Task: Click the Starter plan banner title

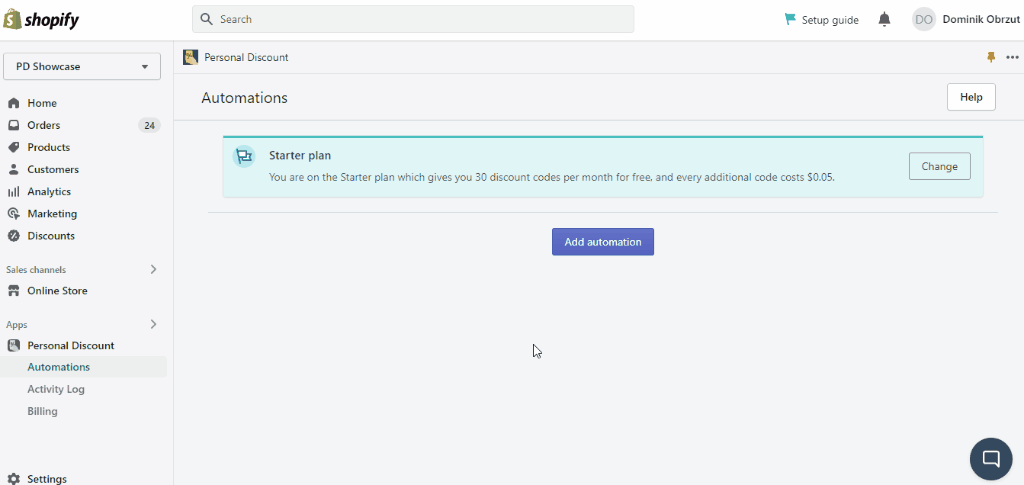Action: tap(300, 156)
